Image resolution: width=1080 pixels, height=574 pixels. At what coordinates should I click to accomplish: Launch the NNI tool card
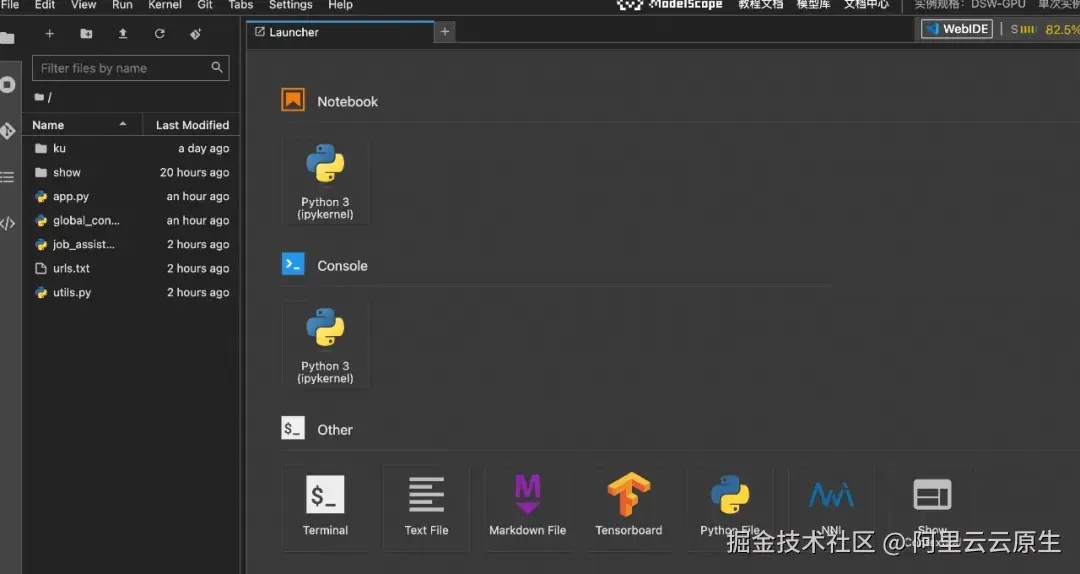(x=831, y=508)
